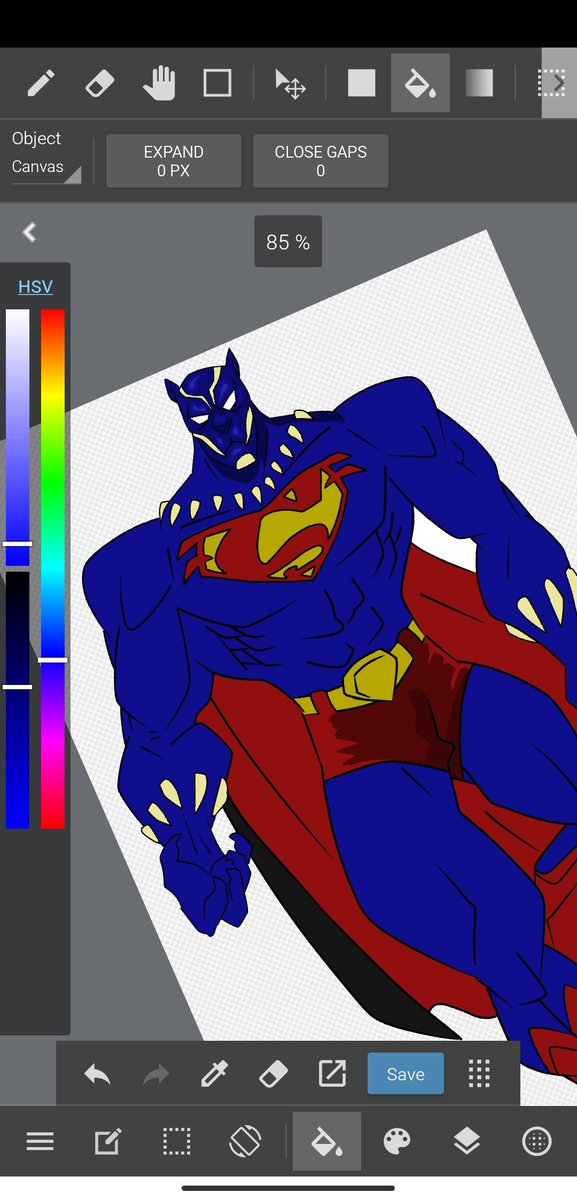This screenshot has height=1200, width=577.
Task: Redo the last undone action
Action: [156, 1074]
